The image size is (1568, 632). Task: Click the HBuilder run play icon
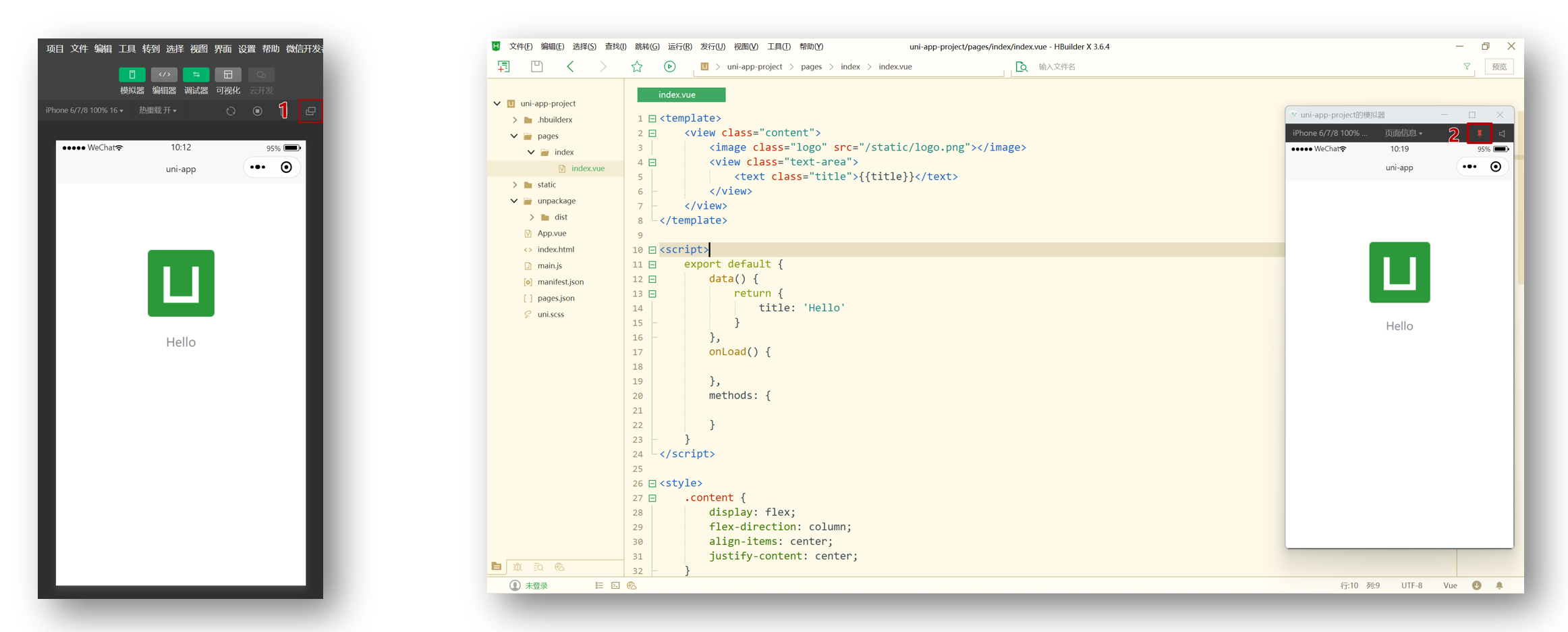(x=669, y=66)
